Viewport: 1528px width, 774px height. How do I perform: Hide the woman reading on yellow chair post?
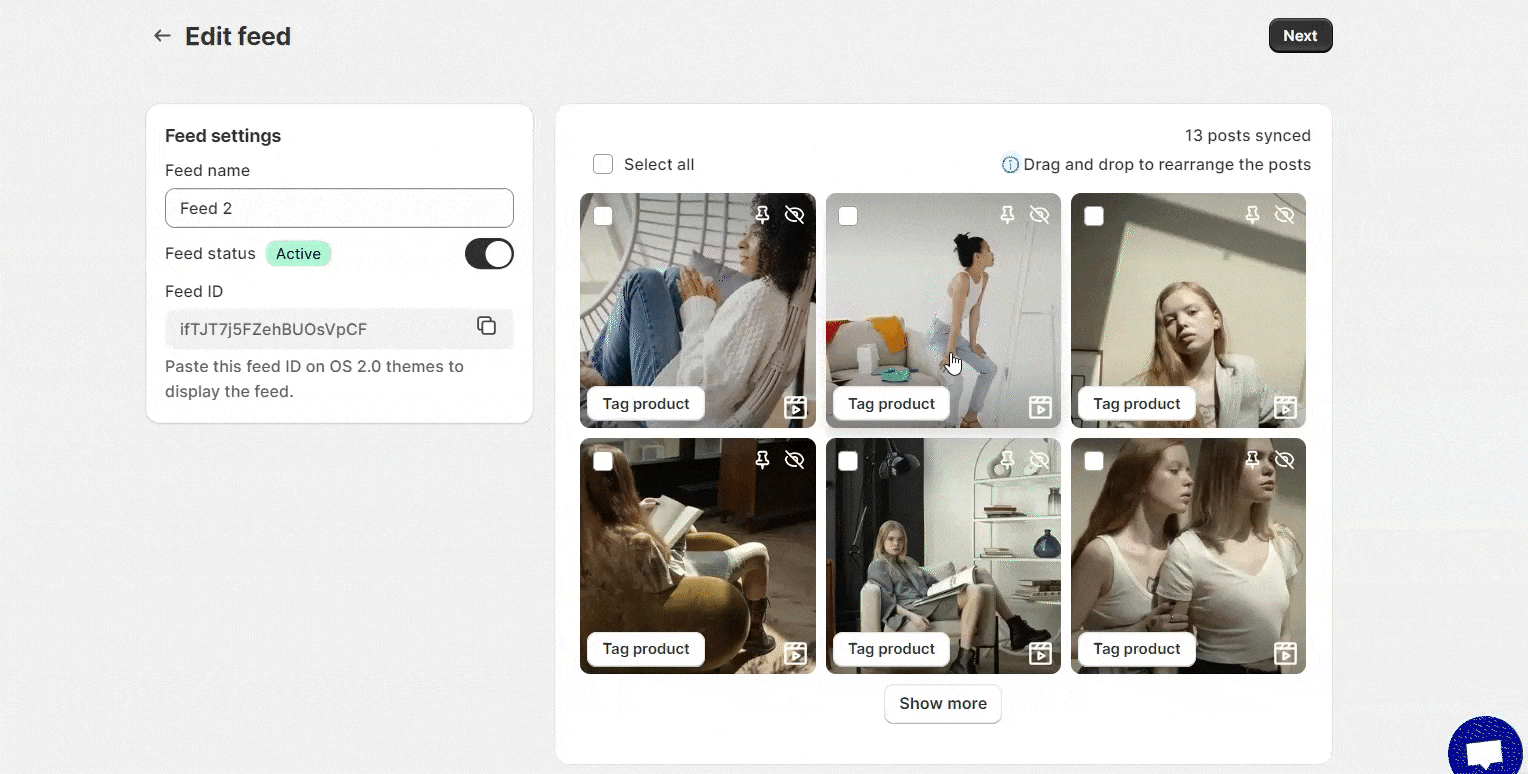[795, 460]
